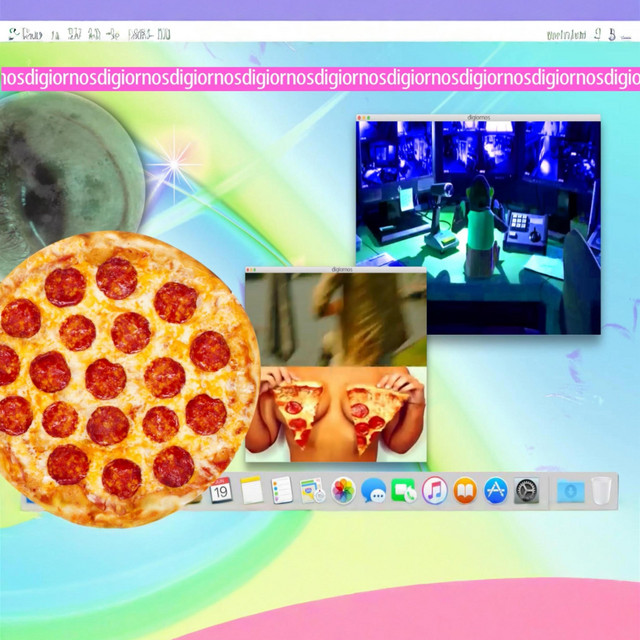Click the control room video window content
640x640 pixels.
[478, 227]
